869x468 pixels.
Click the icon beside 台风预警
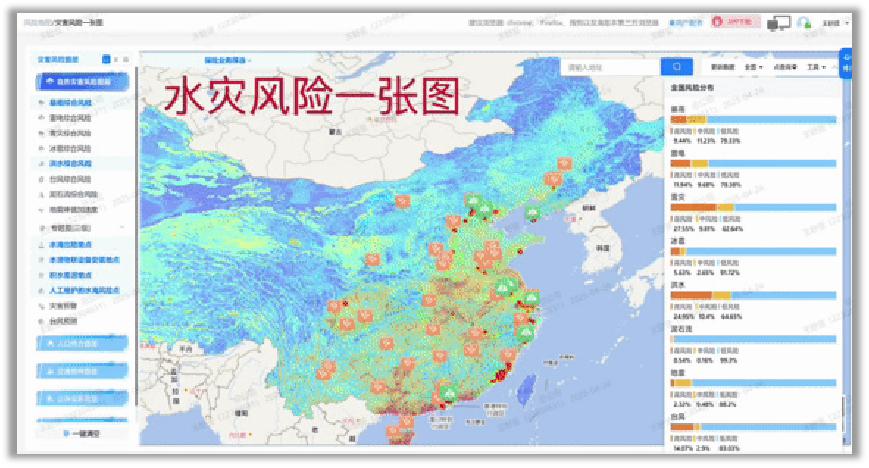[x=41, y=321]
